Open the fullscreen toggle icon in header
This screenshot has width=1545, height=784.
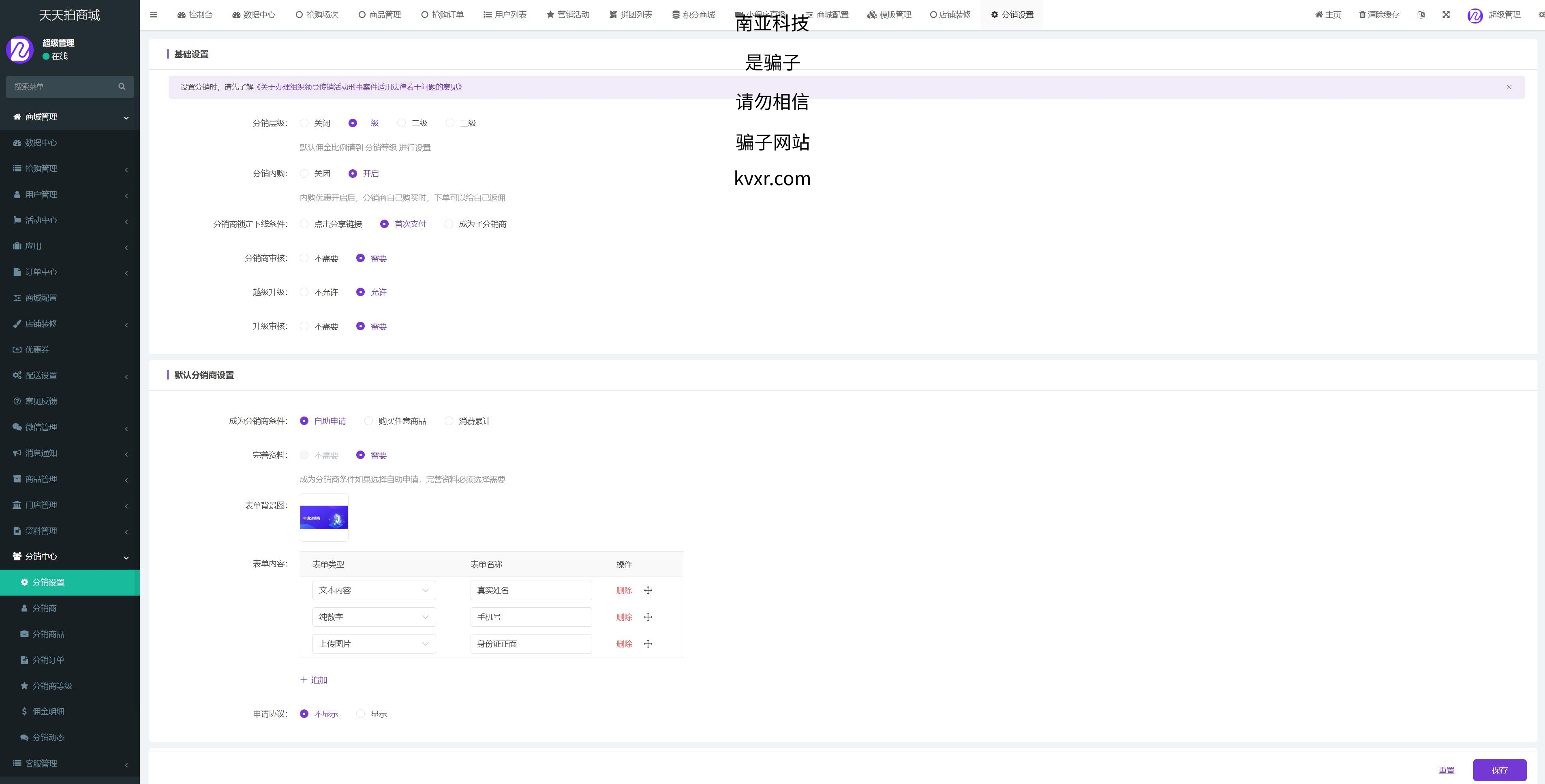(1446, 15)
